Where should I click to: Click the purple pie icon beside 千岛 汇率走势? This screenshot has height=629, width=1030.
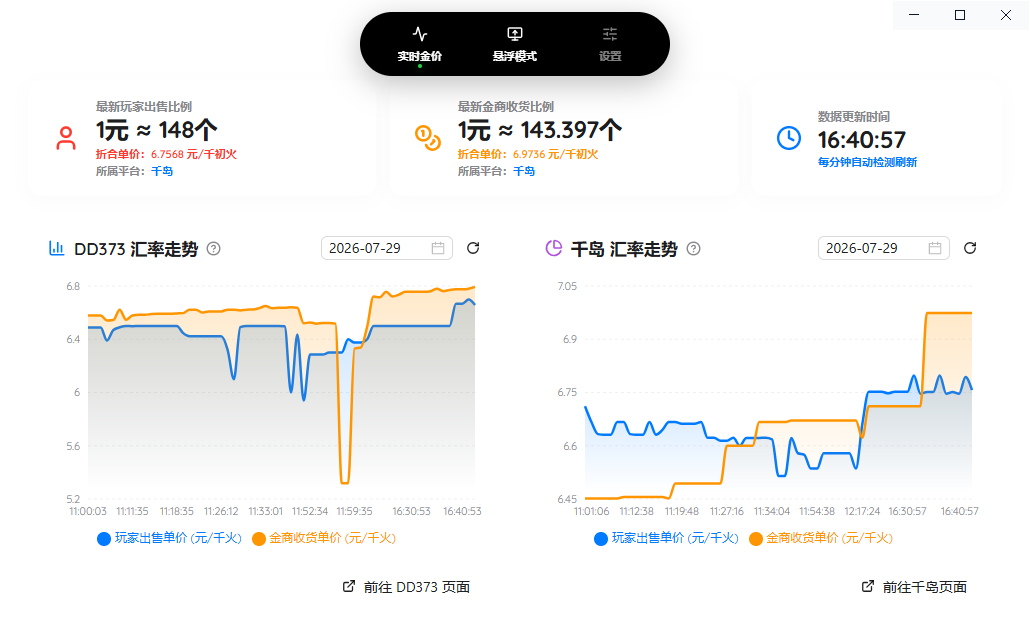554,248
